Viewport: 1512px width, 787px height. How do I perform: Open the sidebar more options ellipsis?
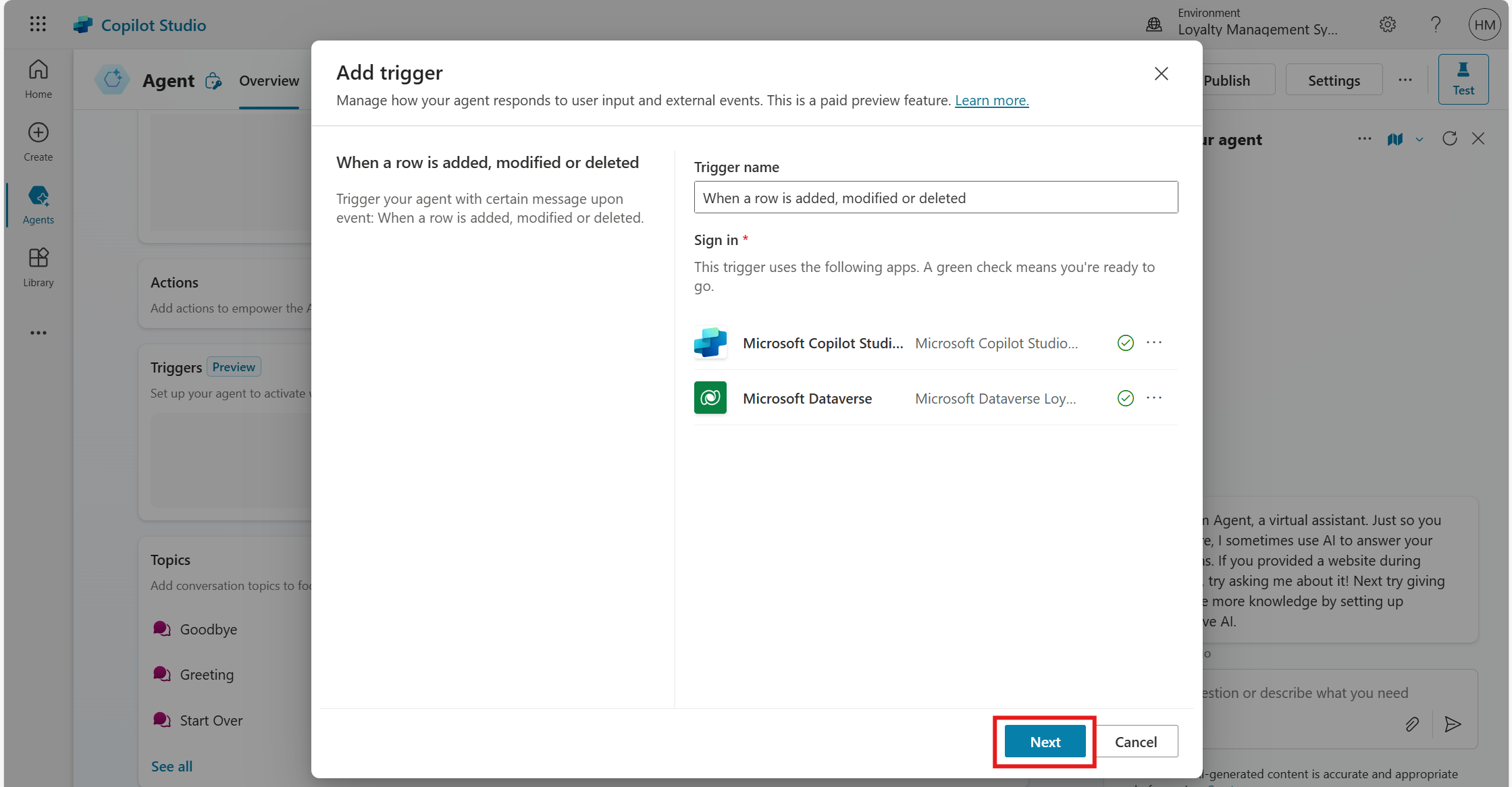coord(38,333)
